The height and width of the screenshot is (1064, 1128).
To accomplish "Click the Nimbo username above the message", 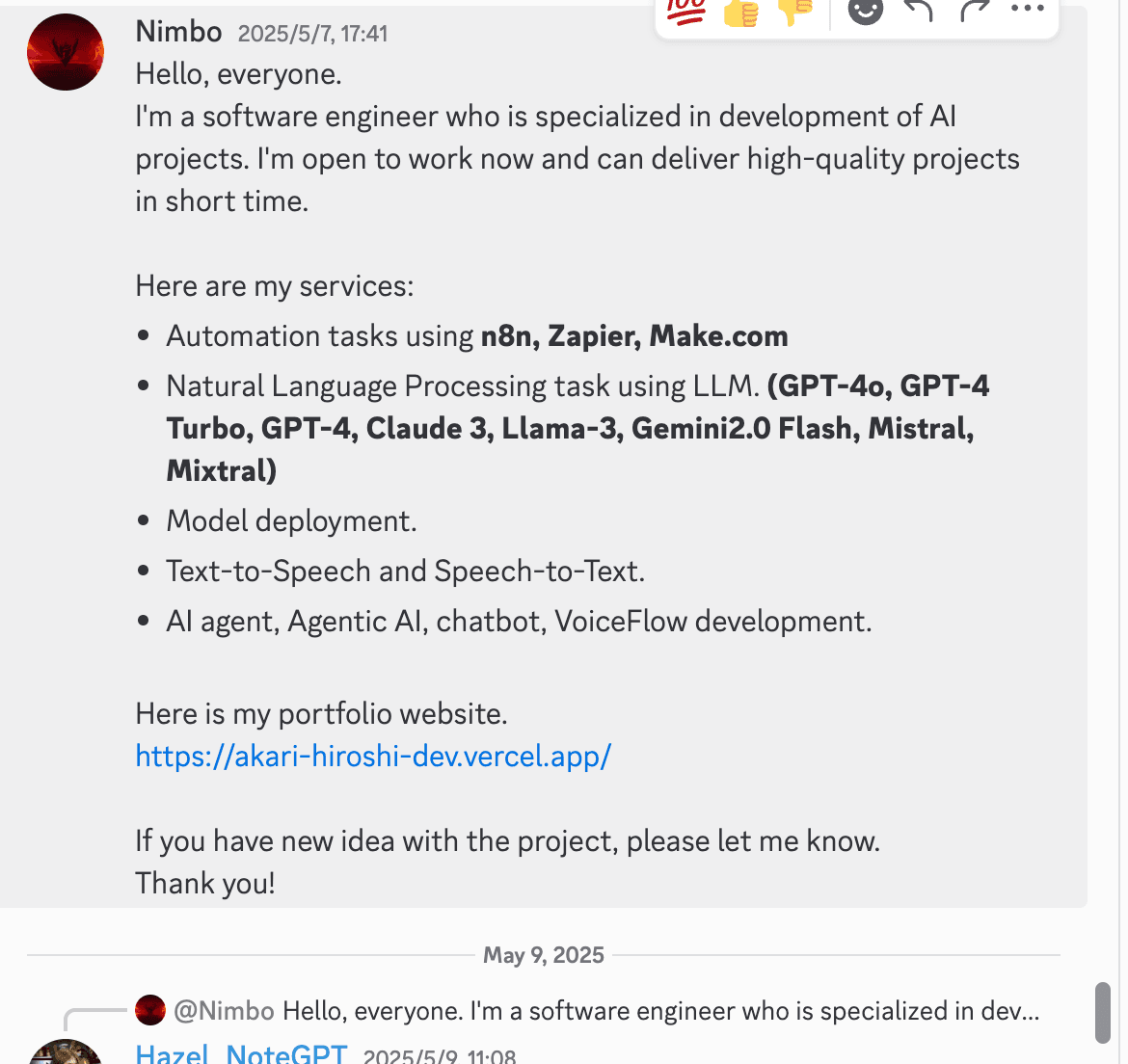I will (x=178, y=32).
